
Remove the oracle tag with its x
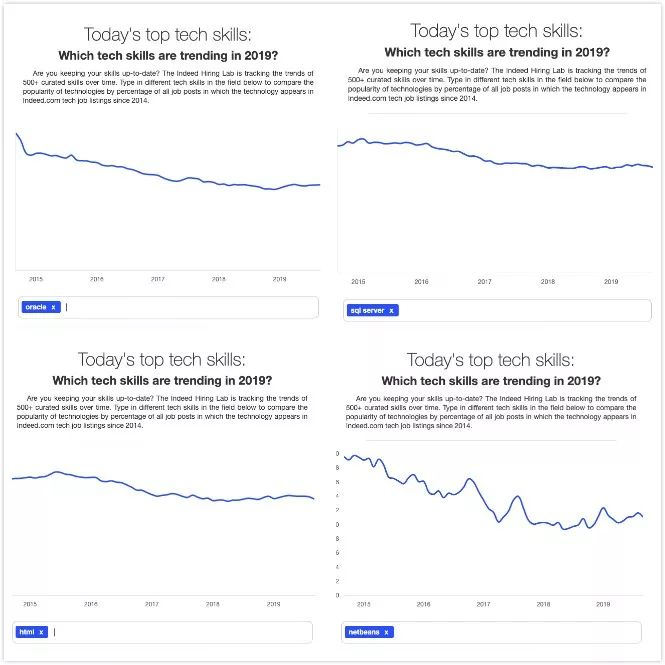[x=53, y=307]
